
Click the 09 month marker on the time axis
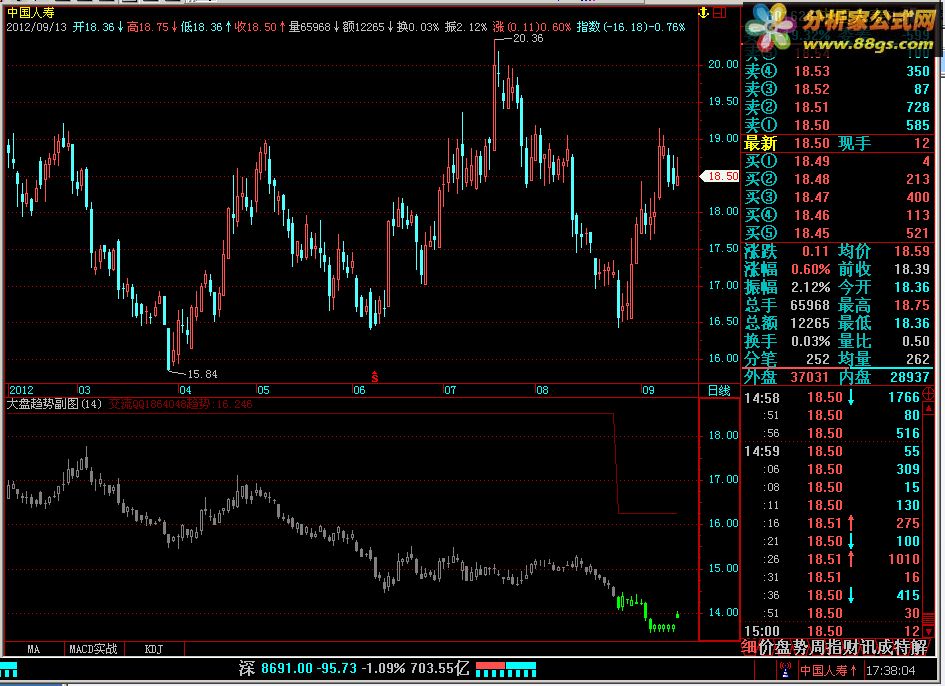click(648, 390)
